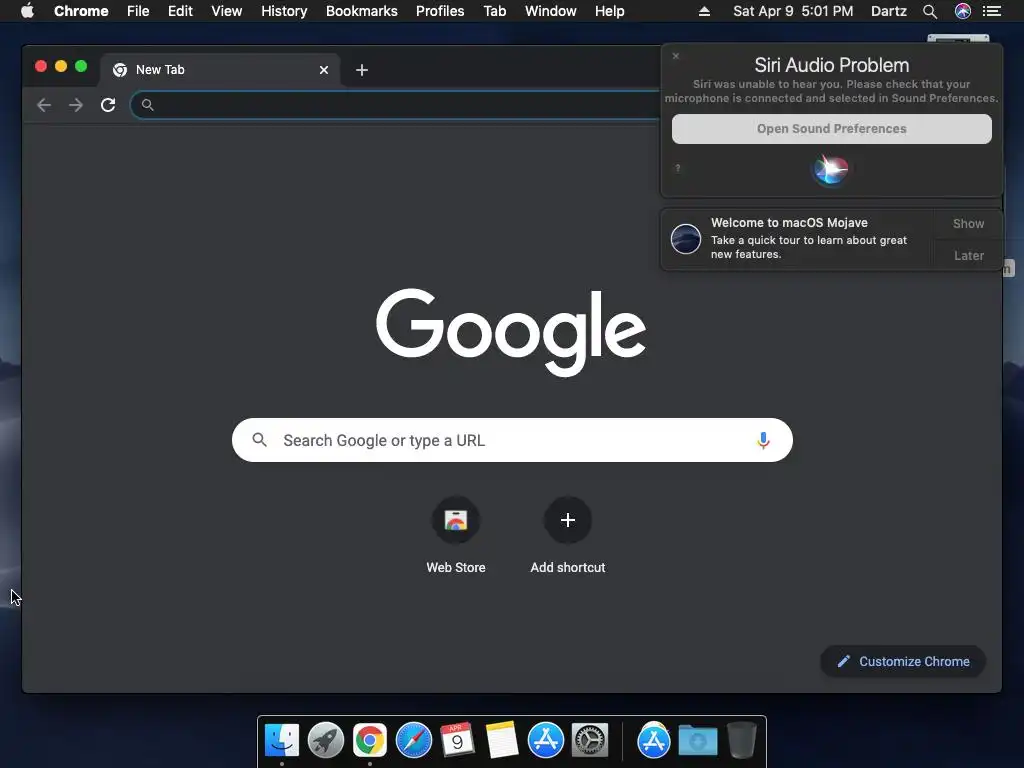Image resolution: width=1024 pixels, height=768 pixels.
Task: Open the Help menu
Action: point(609,11)
